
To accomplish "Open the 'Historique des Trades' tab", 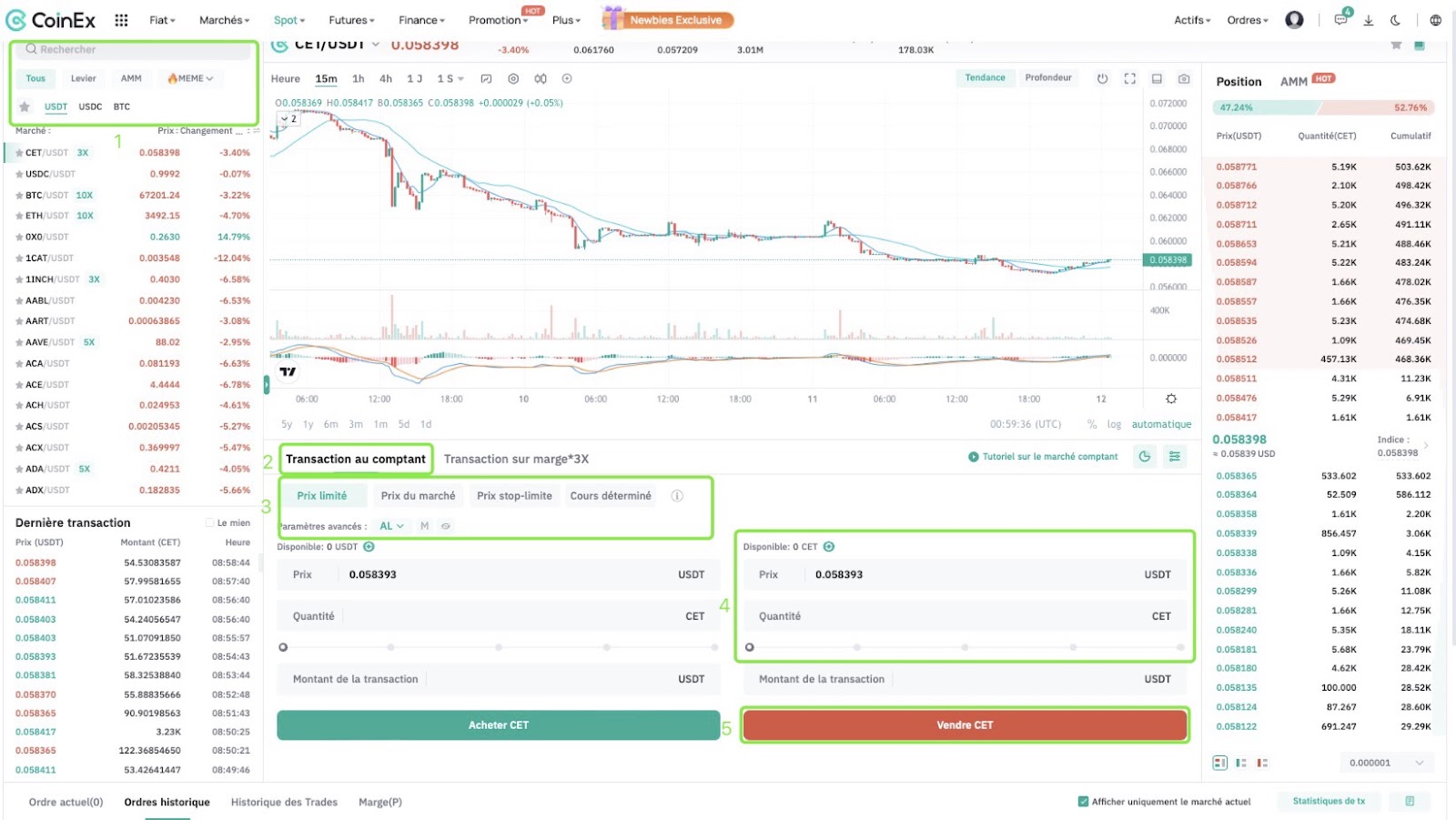I will pos(284,803).
